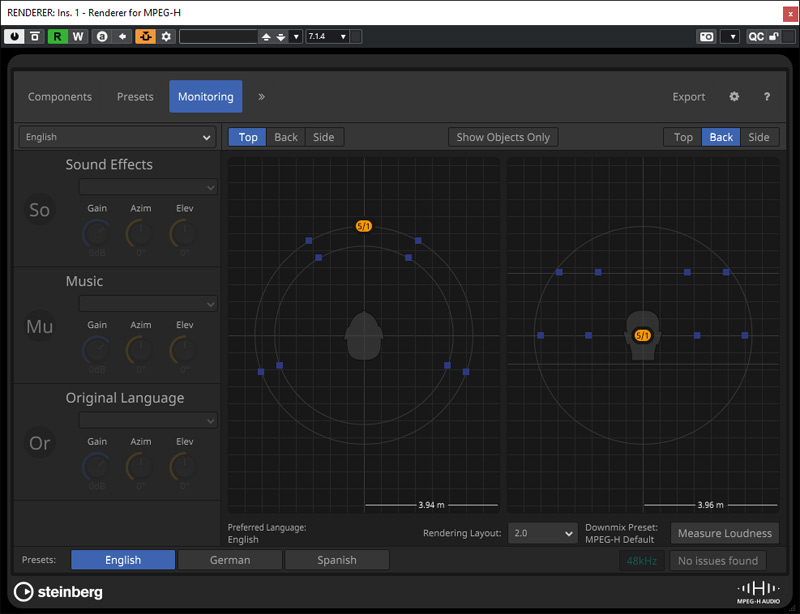Activate the orange side-chain icon
The image size is (800, 614).
pyautogui.click(x=146, y=36)
